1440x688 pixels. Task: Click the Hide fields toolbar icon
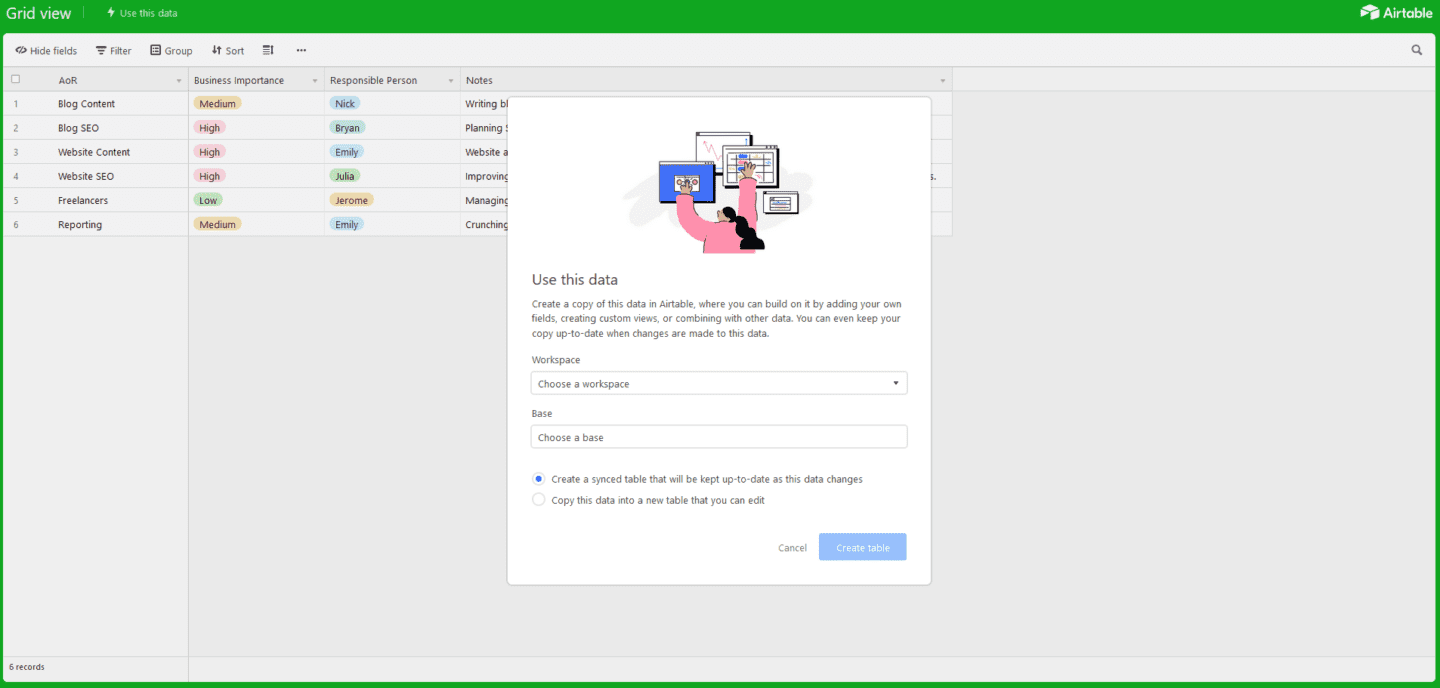pos(45,50)
